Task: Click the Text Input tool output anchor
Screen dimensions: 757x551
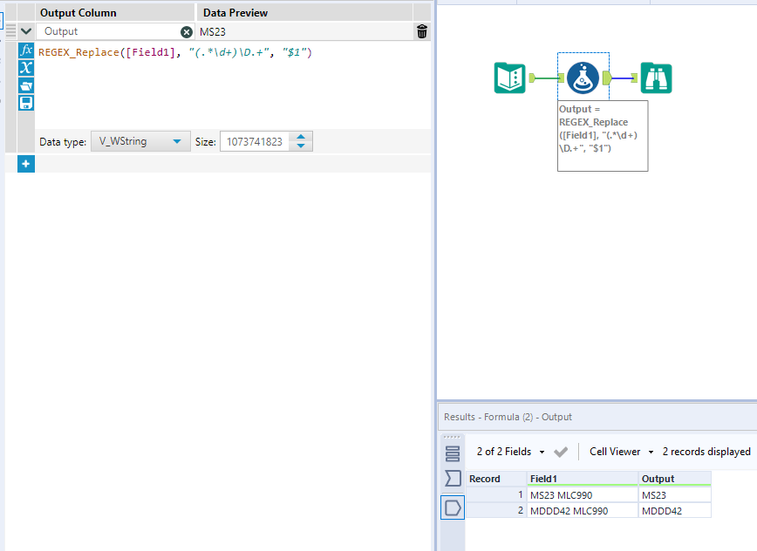Action: tap(532, 78)
